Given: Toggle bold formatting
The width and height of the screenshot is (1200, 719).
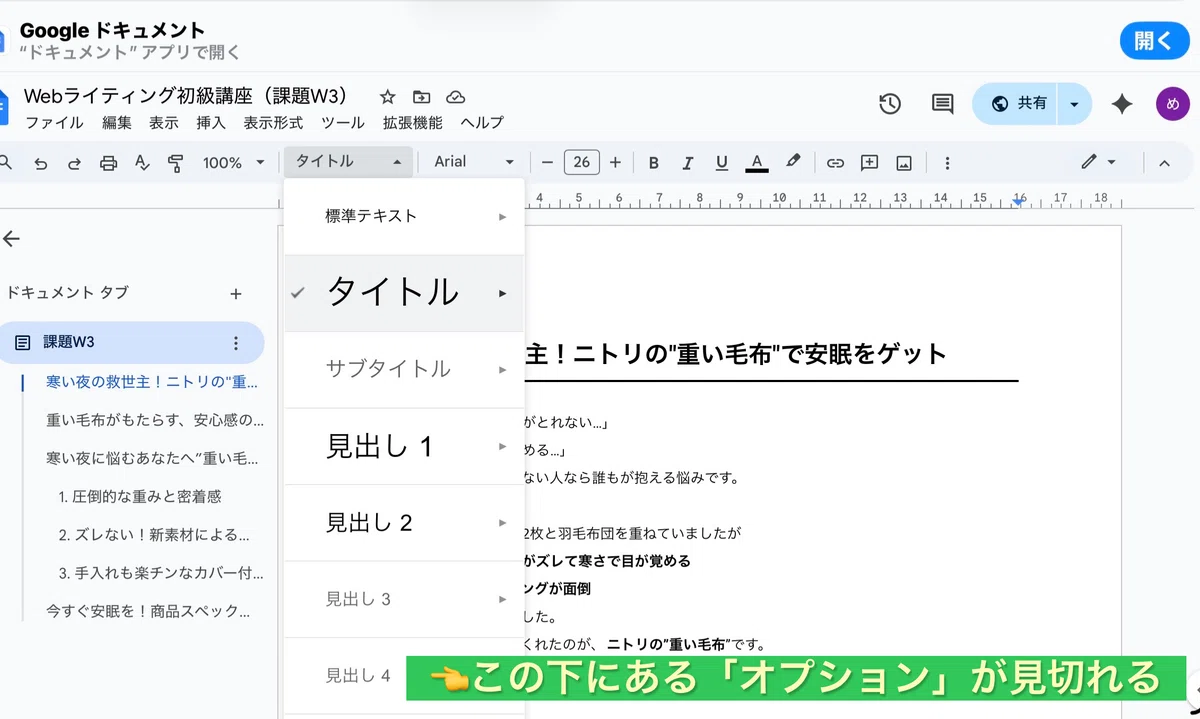Looking at the screenshot, I should pyautogui.click(x=654, y=162).
